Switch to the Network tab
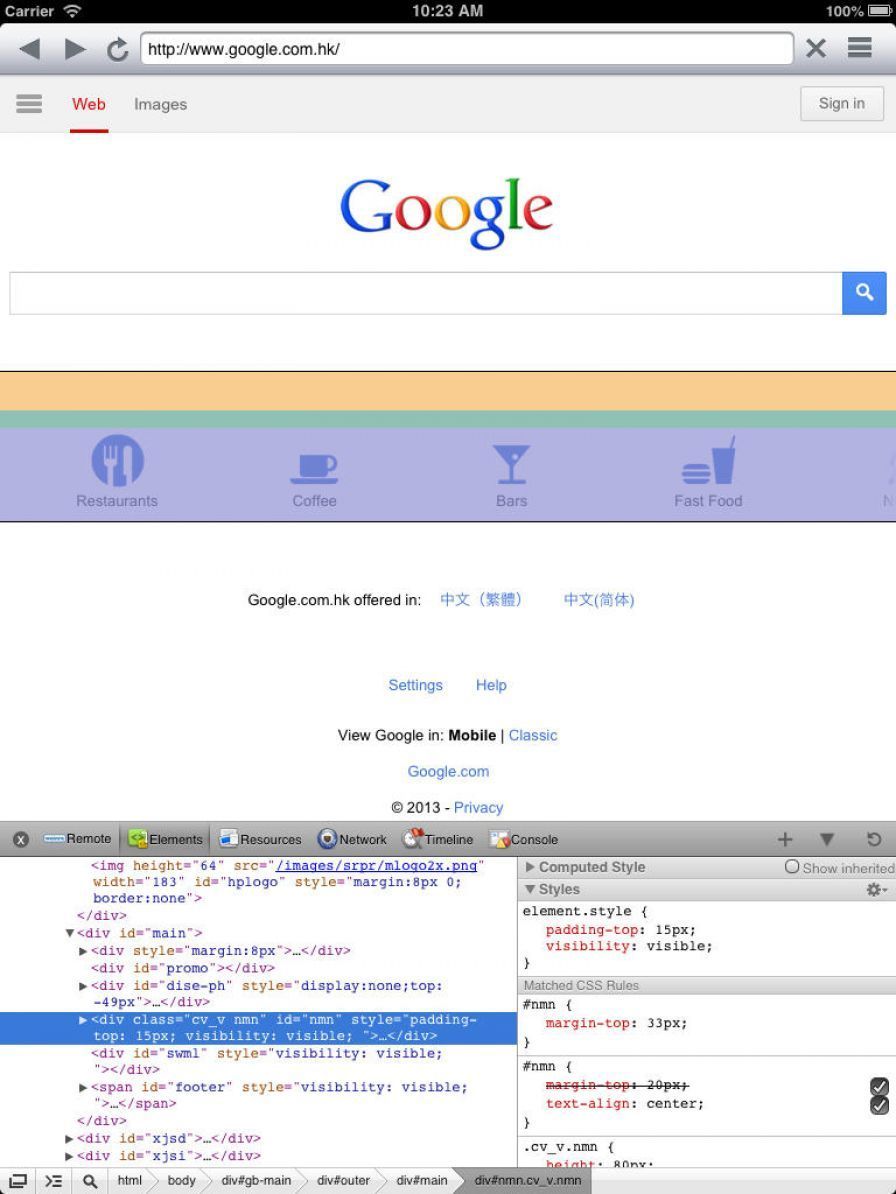This screenshot has height=1194, width=896. point(352,839)
